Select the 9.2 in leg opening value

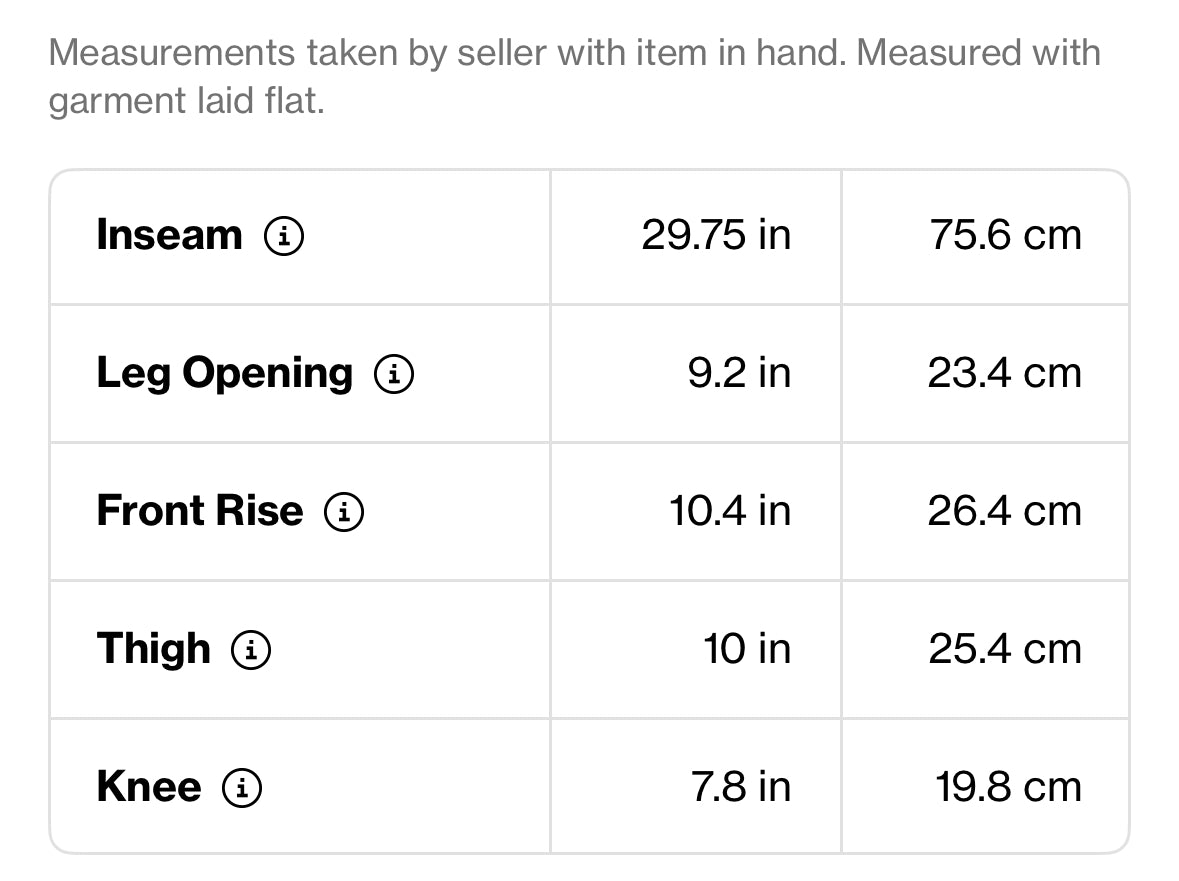[739, 374]
